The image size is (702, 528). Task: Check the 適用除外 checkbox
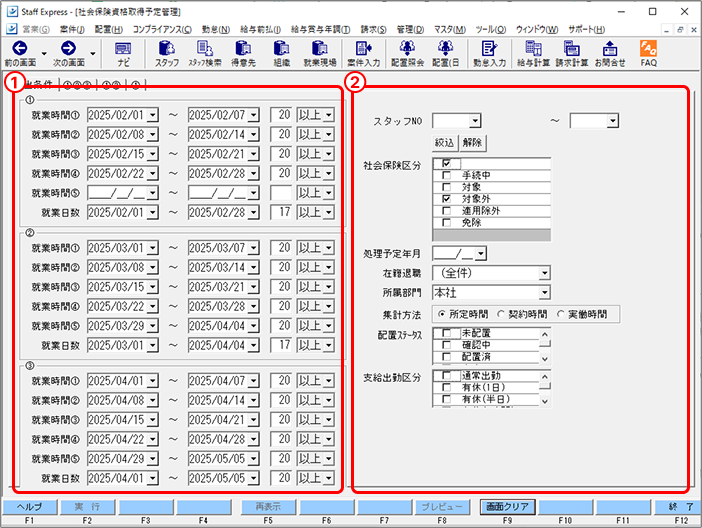tap(446, 210)
